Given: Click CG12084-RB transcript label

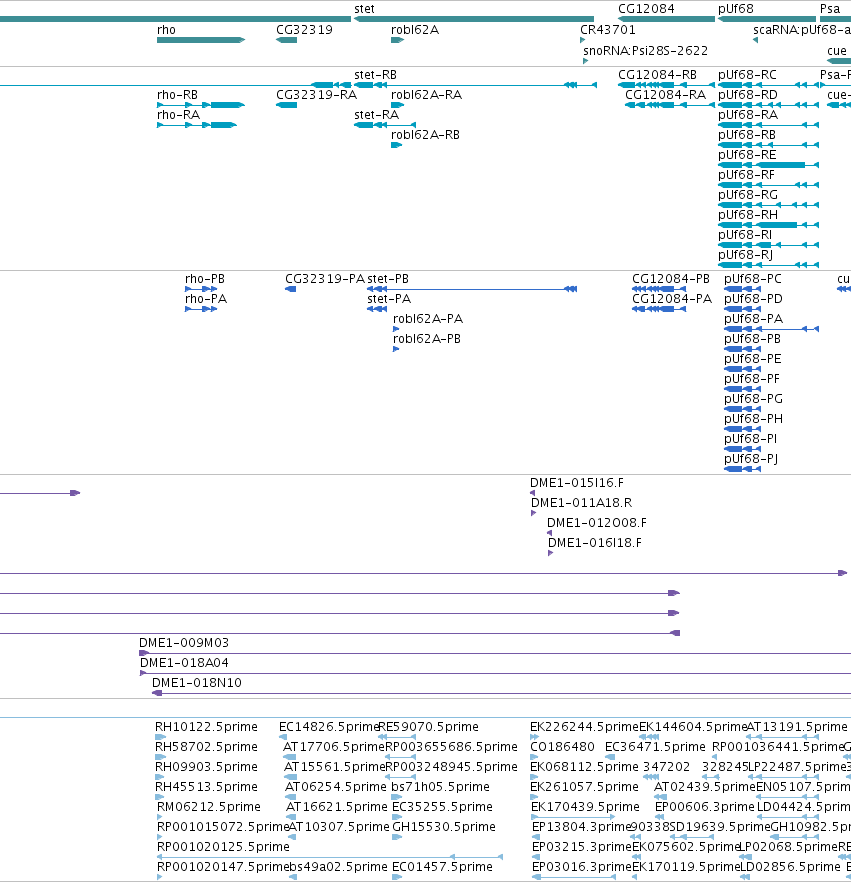Looking at the screenshot, I should (x=657, y=75).
